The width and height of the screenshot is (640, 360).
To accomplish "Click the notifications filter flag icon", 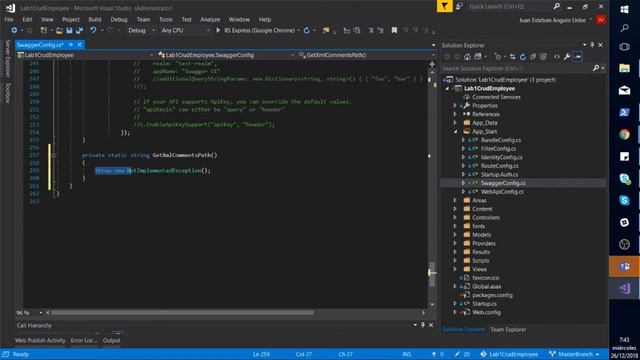I will coord(444,6).
